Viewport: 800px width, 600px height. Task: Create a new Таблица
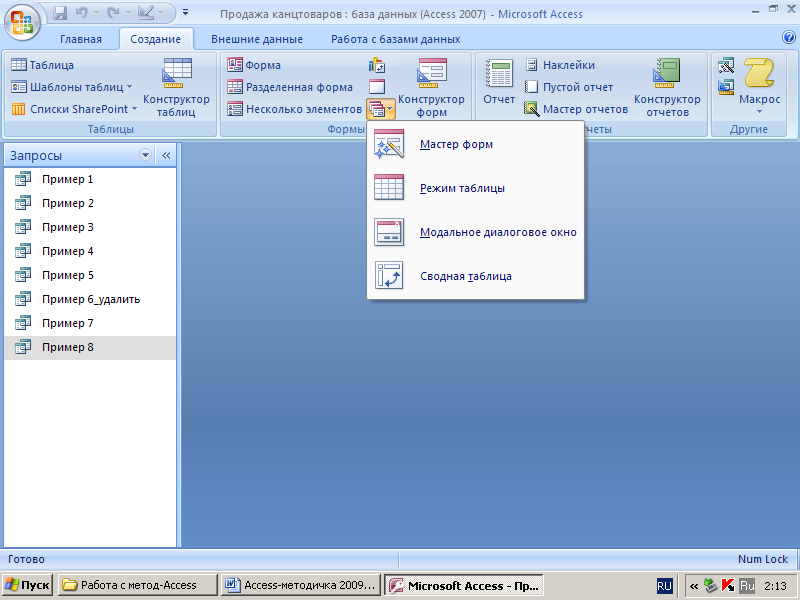pyautogui.click(x=43, y=65)
